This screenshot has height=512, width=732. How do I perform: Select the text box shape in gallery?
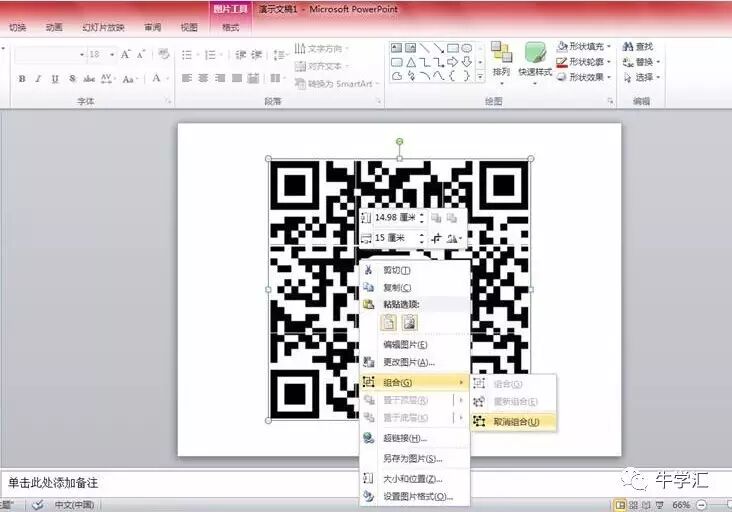tap(396, 48)
